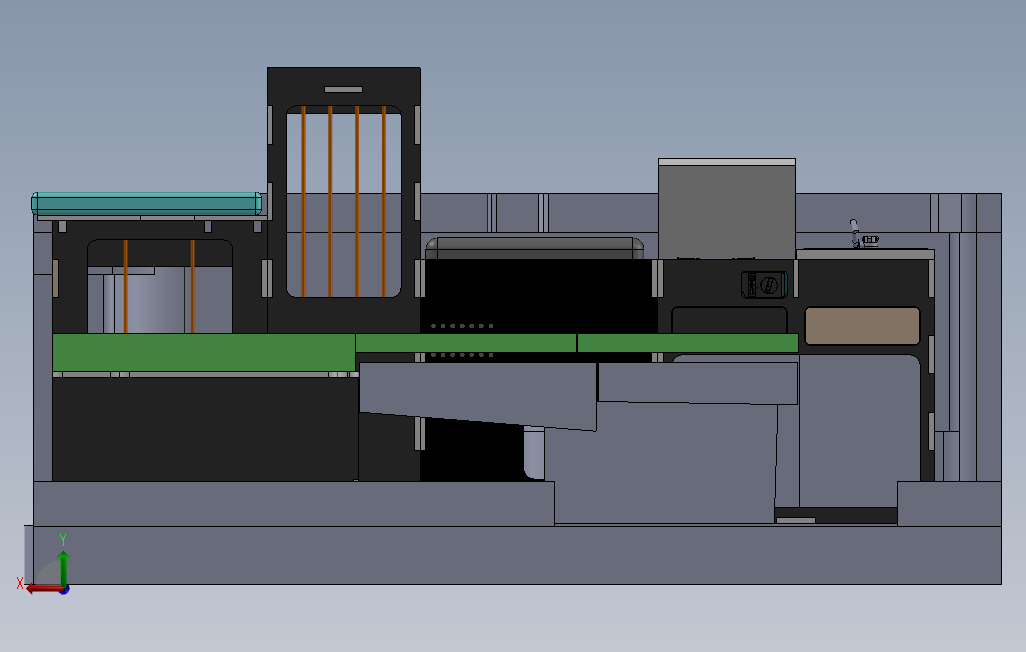Select the long gray base plate at the bottom
1026x652 pixels.
pos(517,554)
